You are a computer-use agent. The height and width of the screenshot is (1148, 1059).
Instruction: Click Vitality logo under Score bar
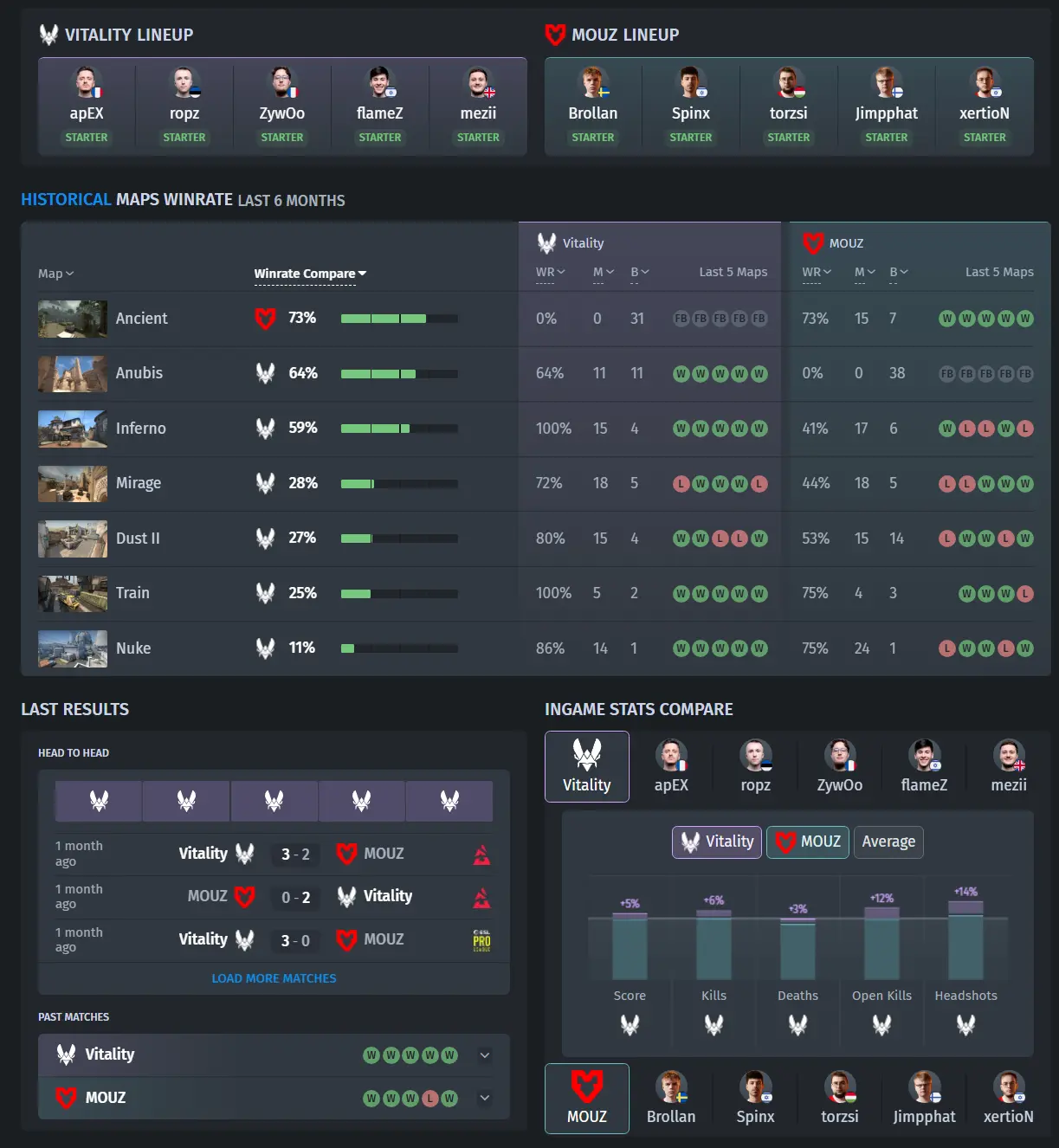[630, 1025]
